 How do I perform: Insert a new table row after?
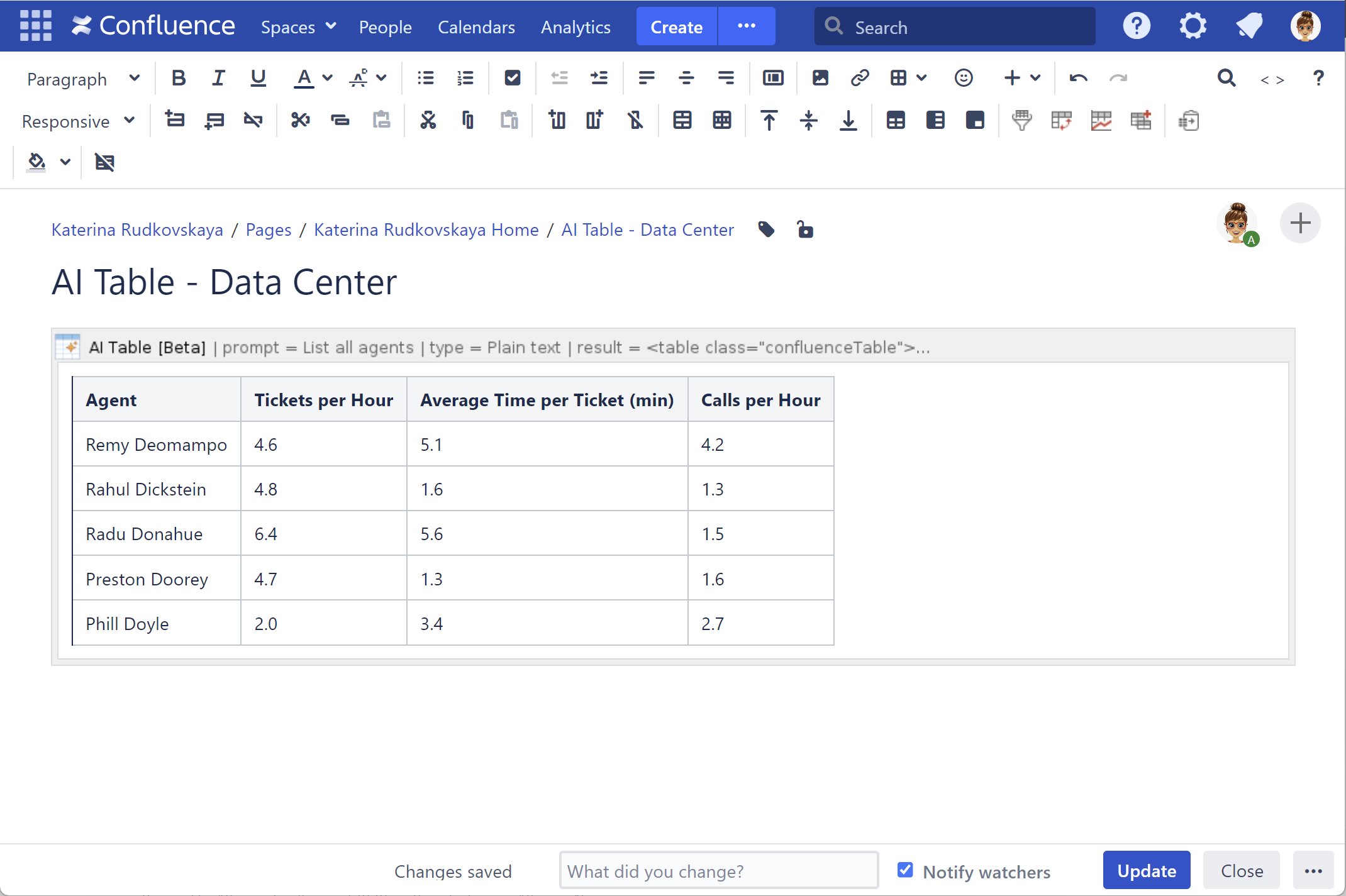214,120
